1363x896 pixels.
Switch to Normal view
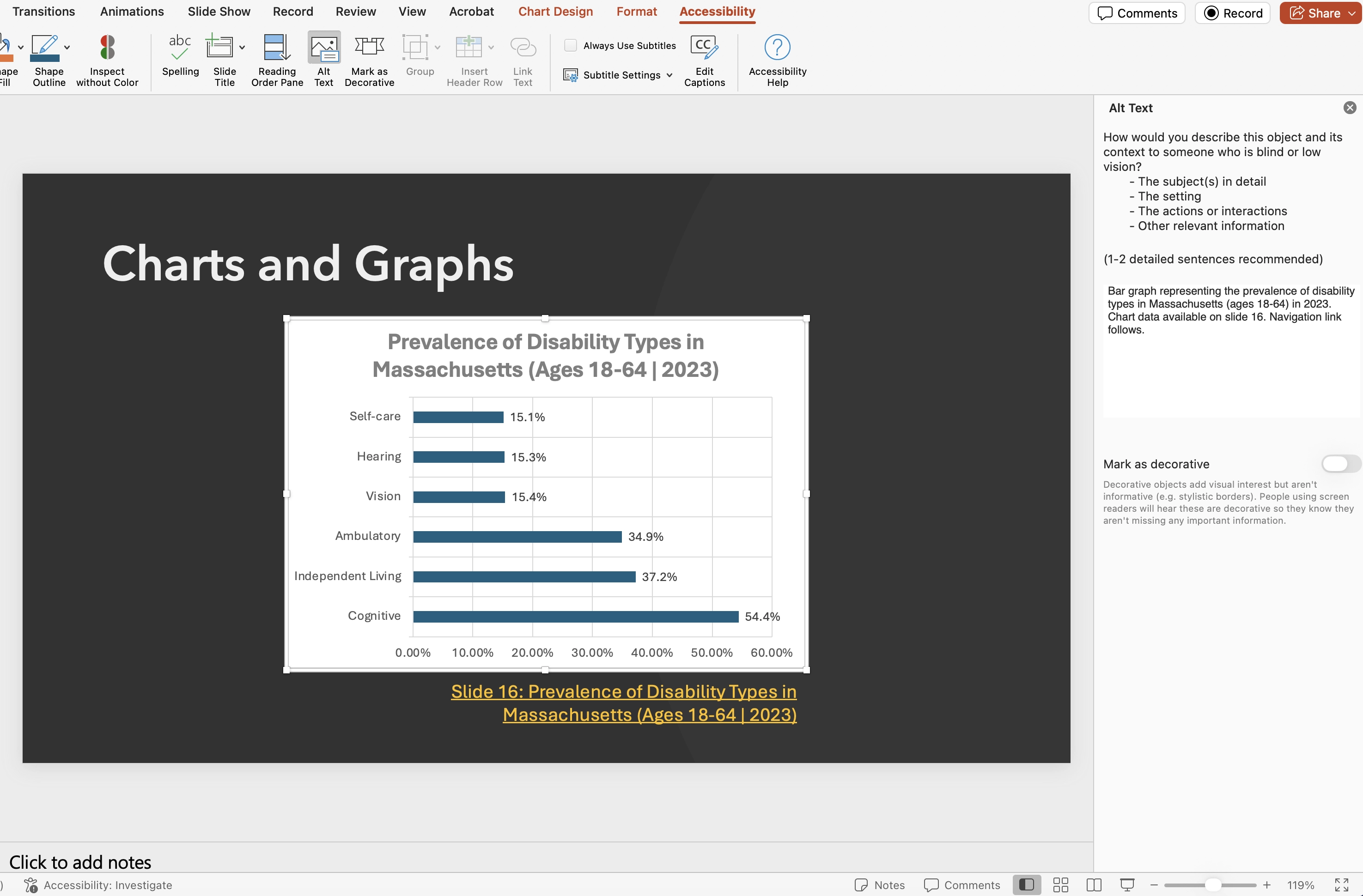[x=1027, y=885]
